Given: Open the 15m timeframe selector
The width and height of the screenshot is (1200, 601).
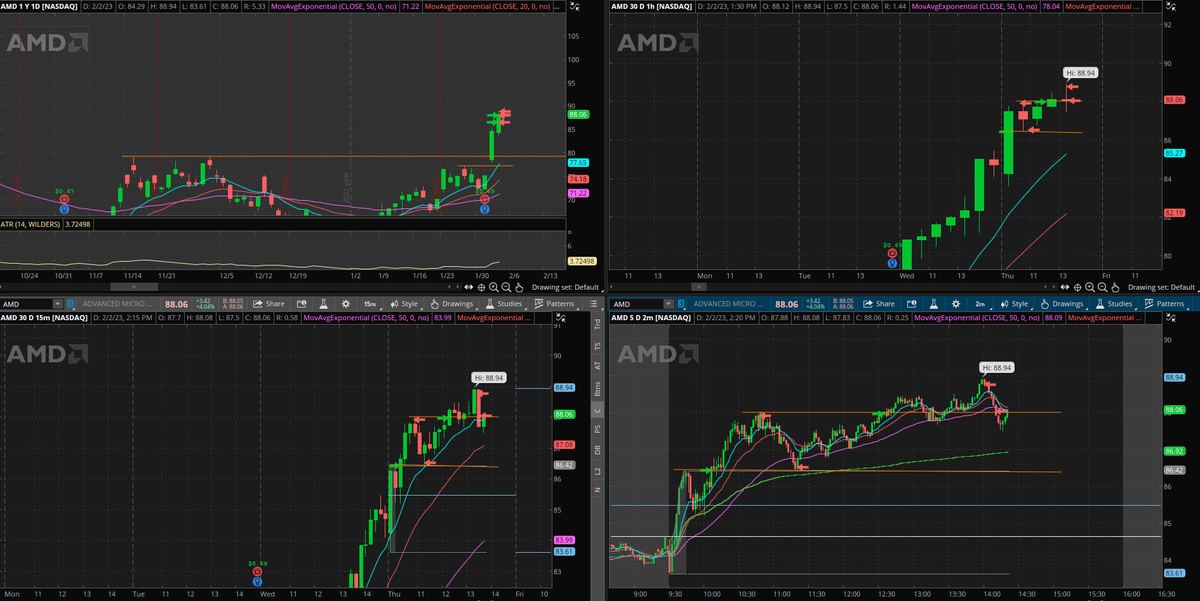Looking at the screenshot, I should 371,304.
